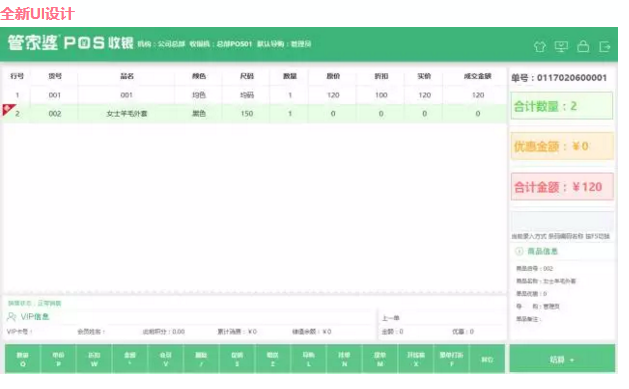Click the 行号 column header
629x389 pixels.
pos(17,76)
